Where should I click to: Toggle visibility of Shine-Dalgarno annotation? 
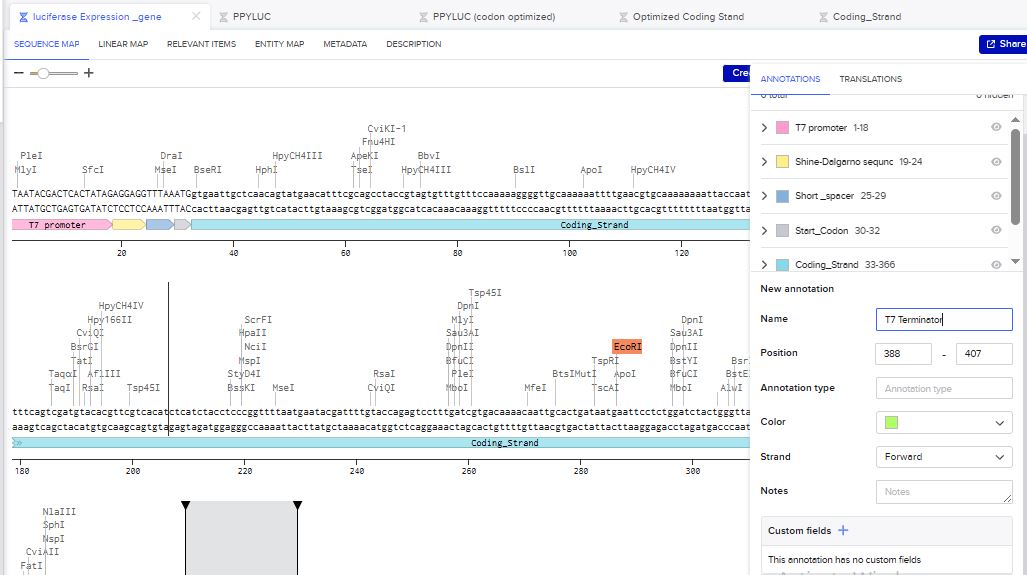(996, 162)
